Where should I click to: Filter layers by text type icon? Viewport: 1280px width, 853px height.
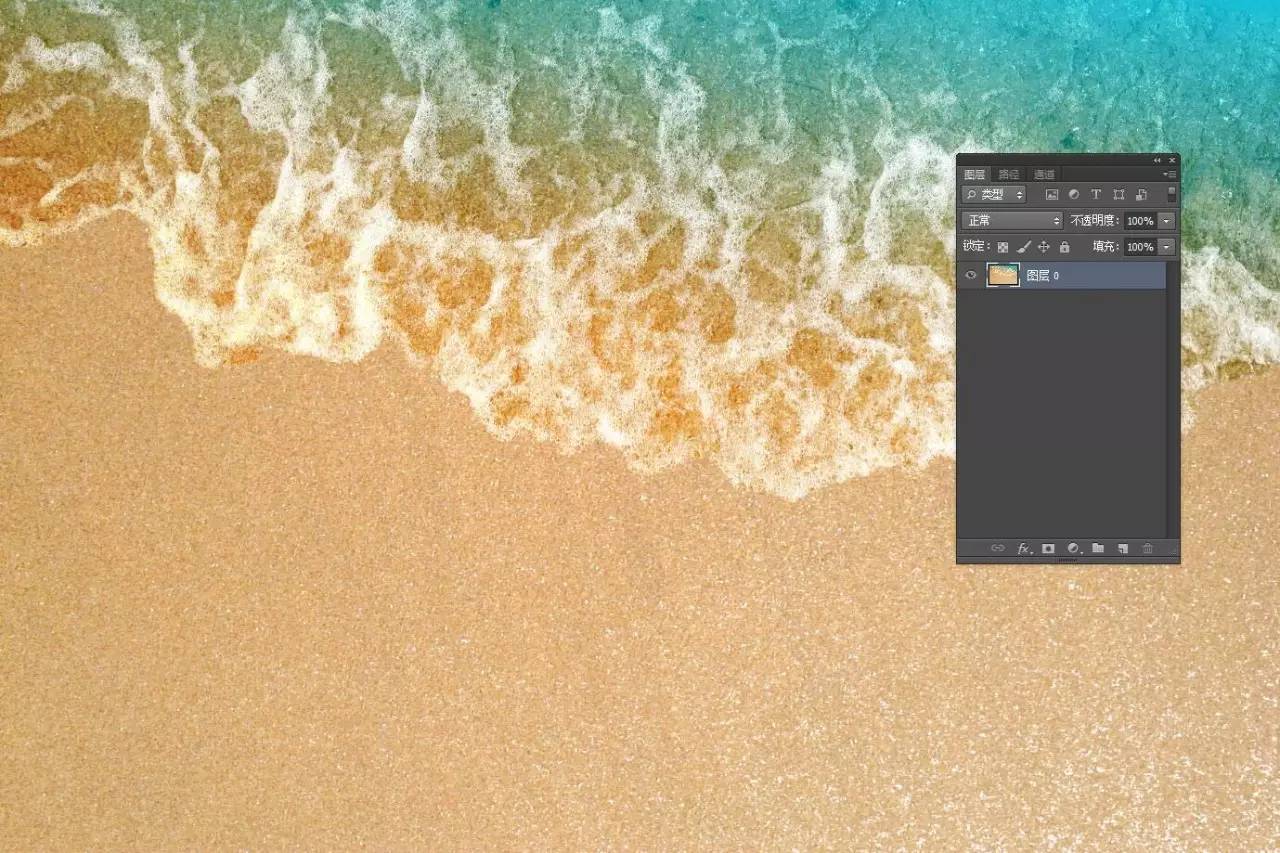1096,195
